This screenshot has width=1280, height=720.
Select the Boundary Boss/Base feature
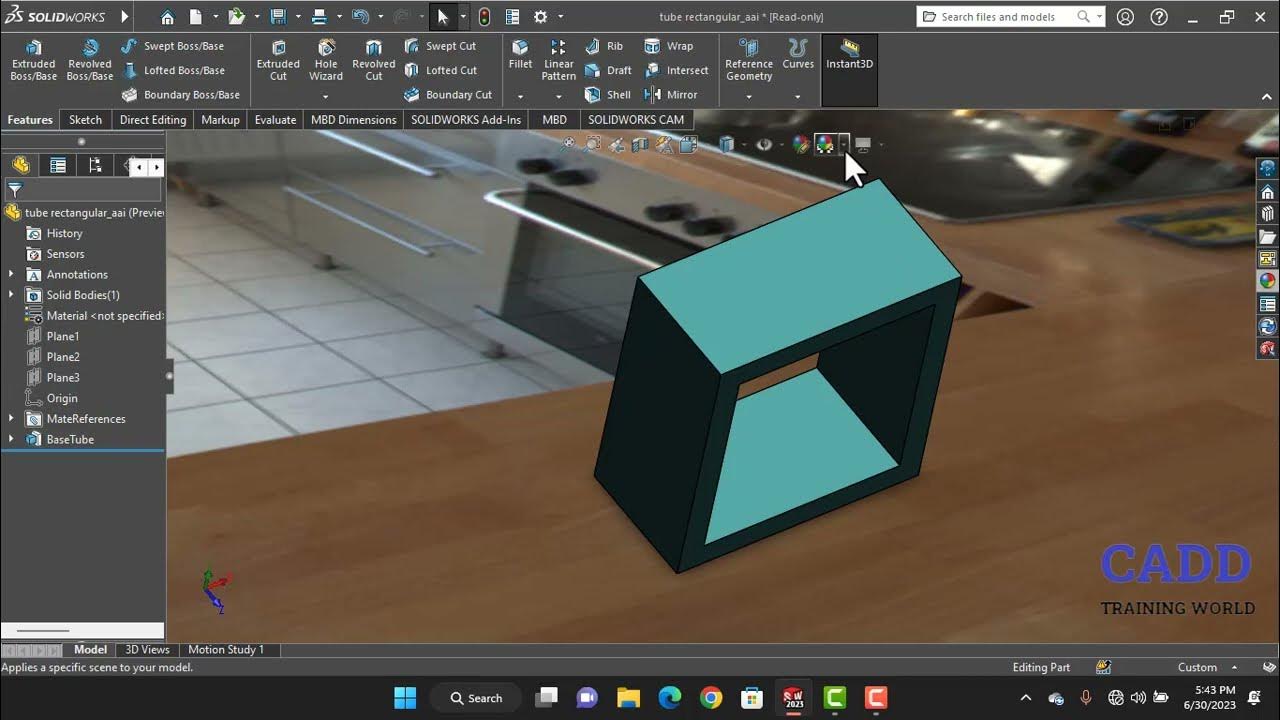coord(180,95)
